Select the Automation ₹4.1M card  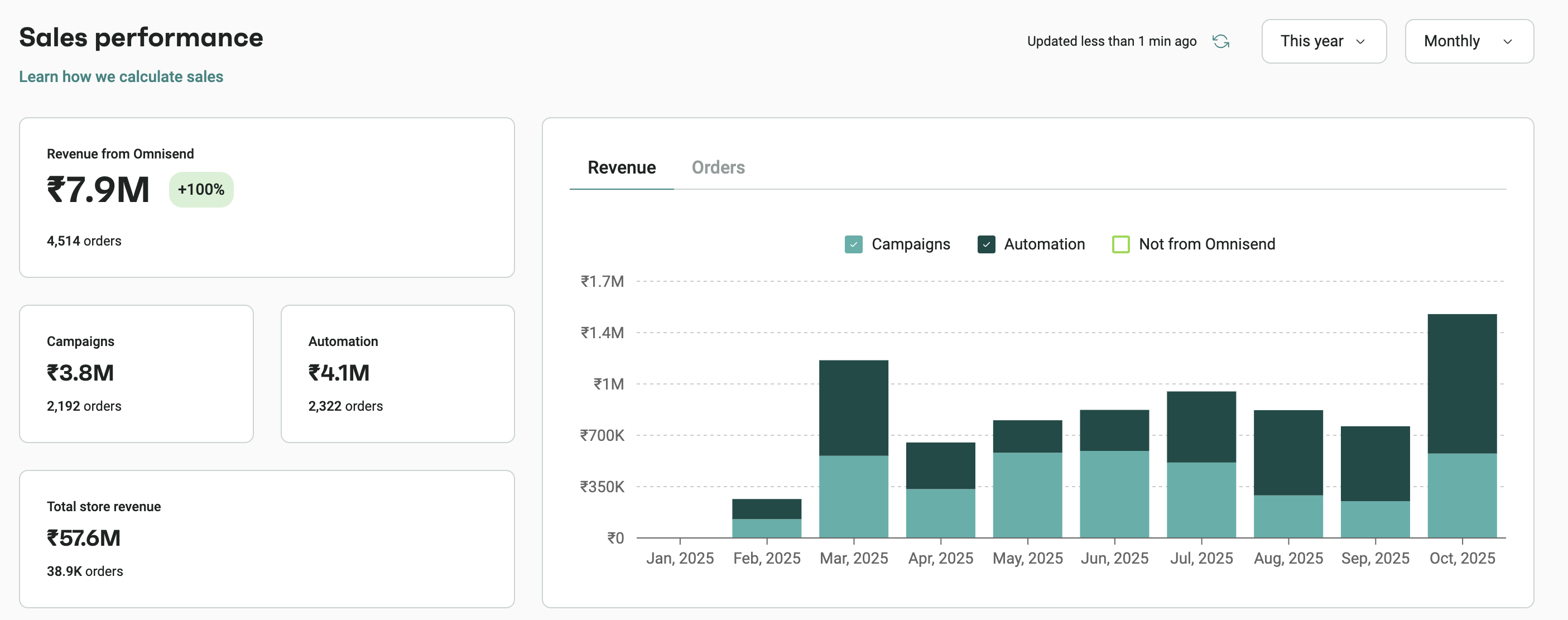pos(397,374)
